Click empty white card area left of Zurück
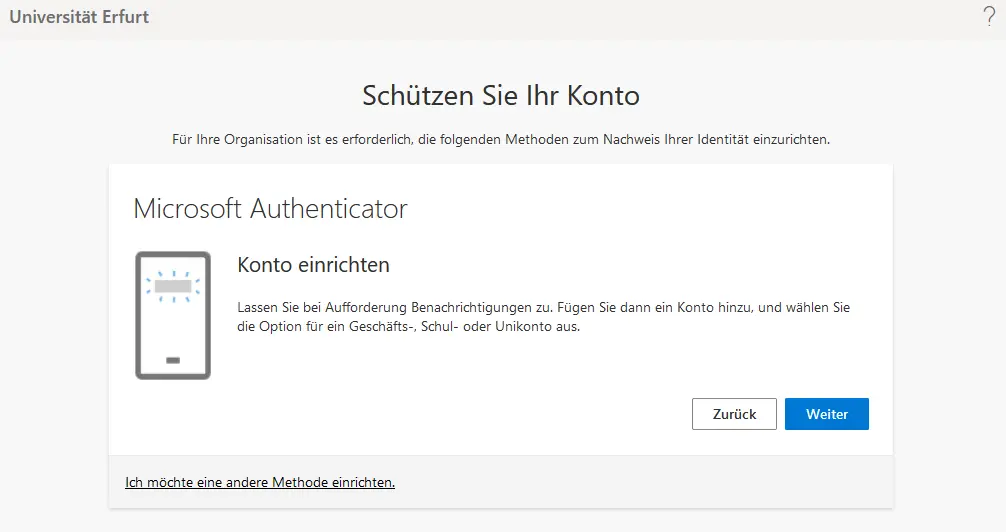The image size is (1006, 532). point(450,414)
